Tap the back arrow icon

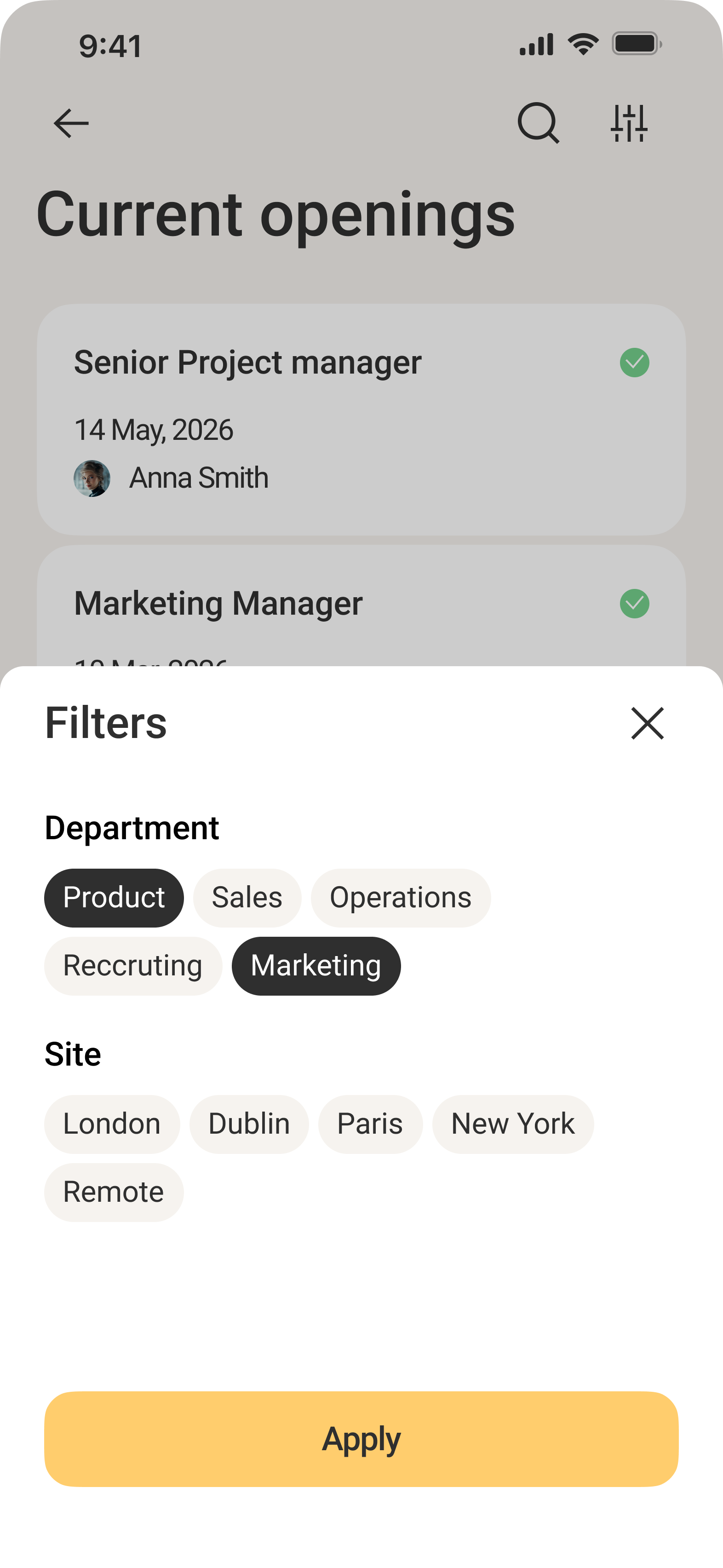(71, 124)
